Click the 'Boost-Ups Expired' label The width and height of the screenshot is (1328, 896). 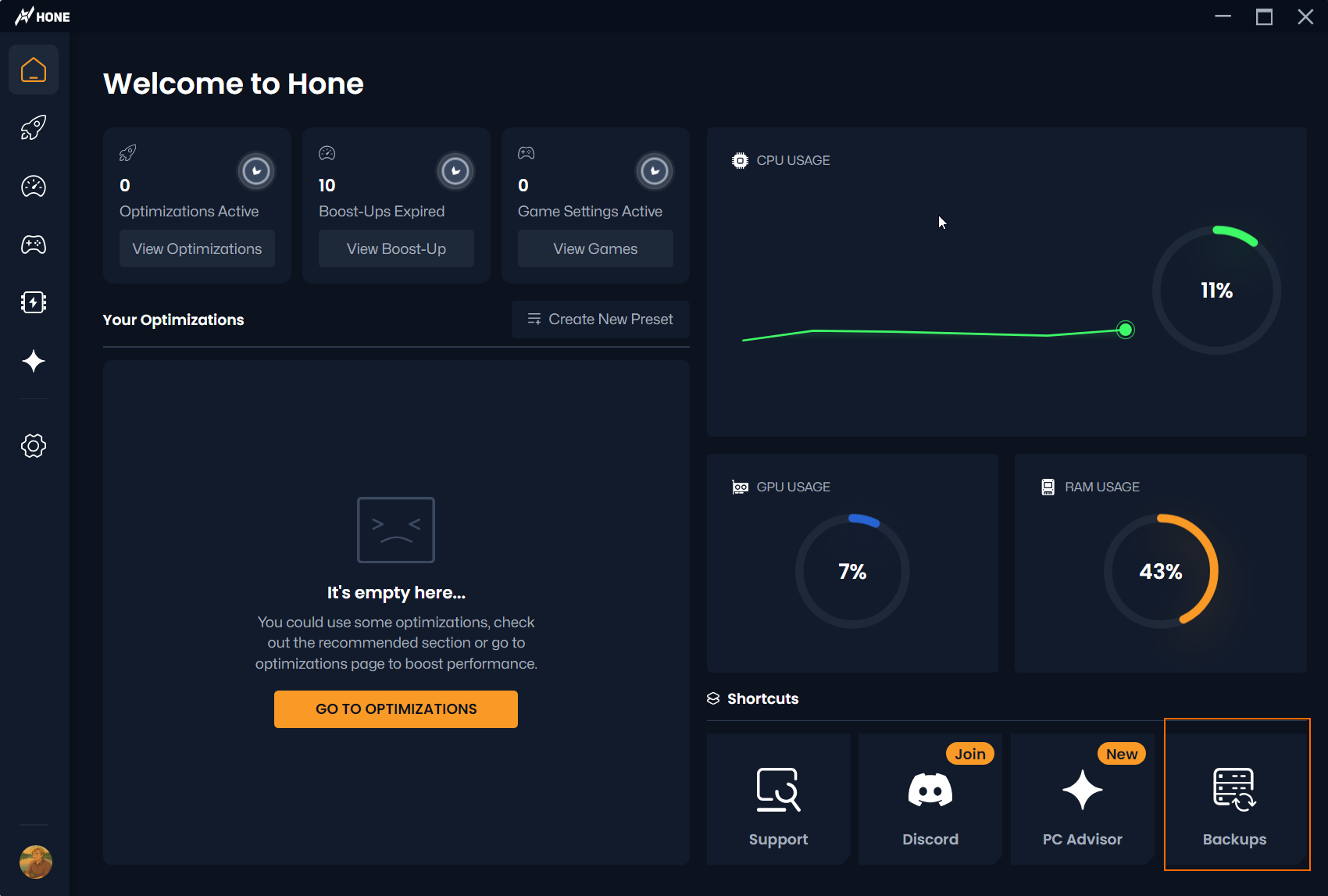[x=381, y=212]
